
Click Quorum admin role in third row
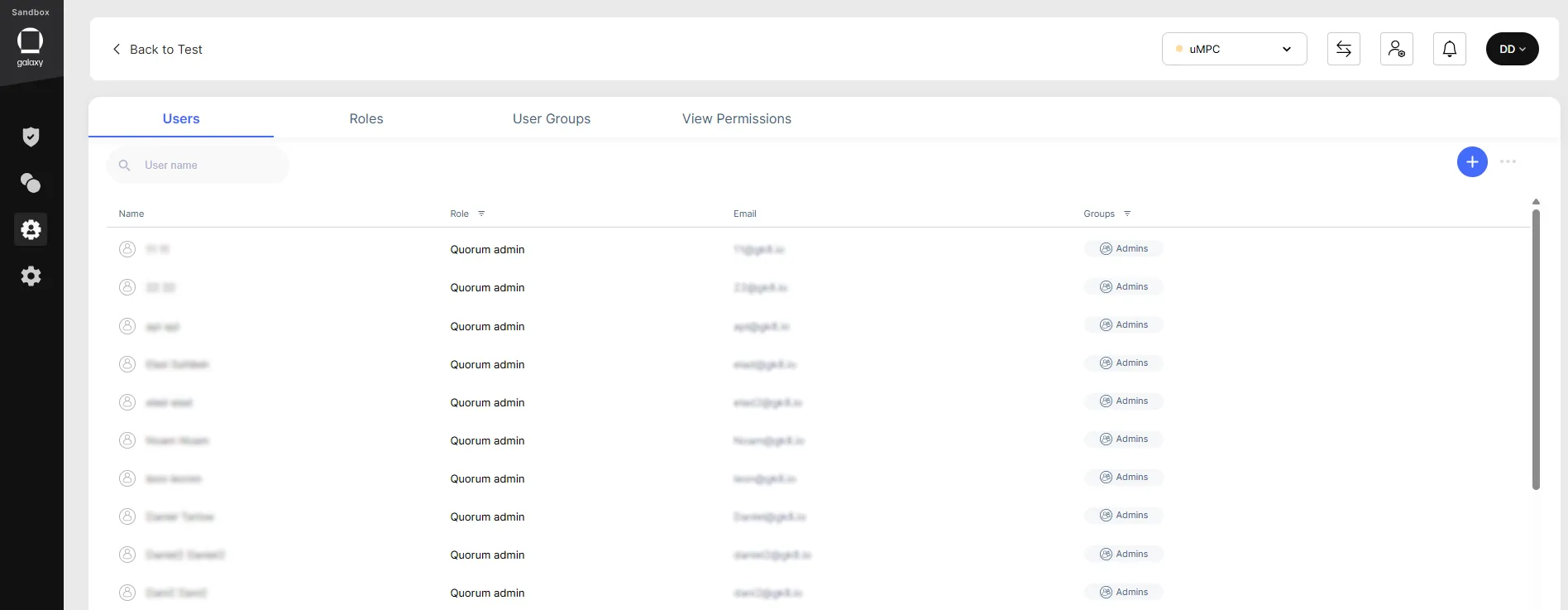[x=488, y=326]
